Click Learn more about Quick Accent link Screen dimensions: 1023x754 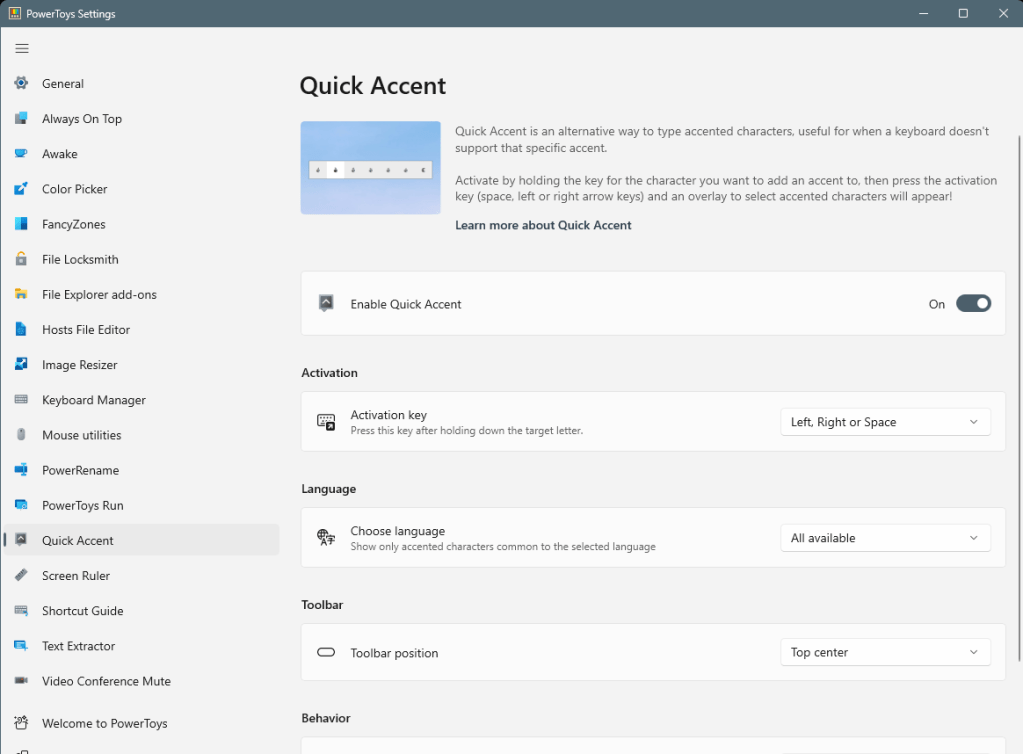(543, 225)
